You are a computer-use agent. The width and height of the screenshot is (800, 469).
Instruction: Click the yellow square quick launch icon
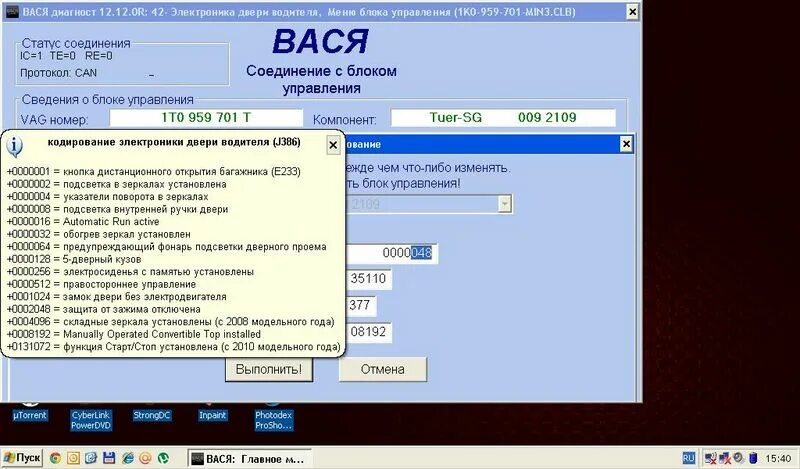pyautogui.click(x=73, y=458)
